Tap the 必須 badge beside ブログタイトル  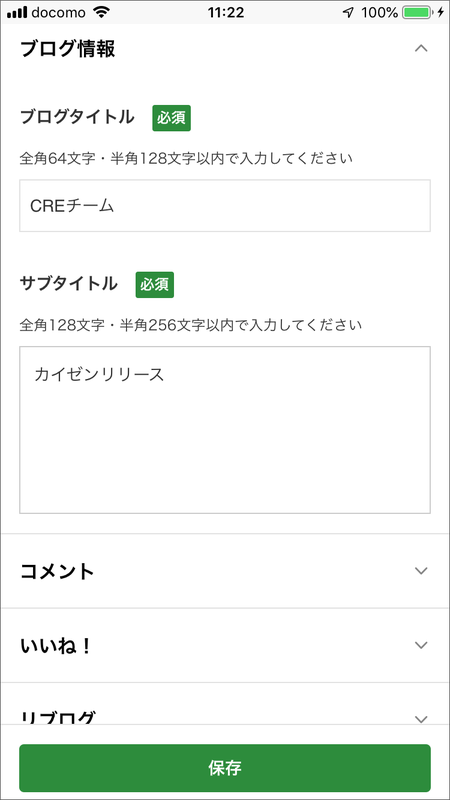click(171, 118)
